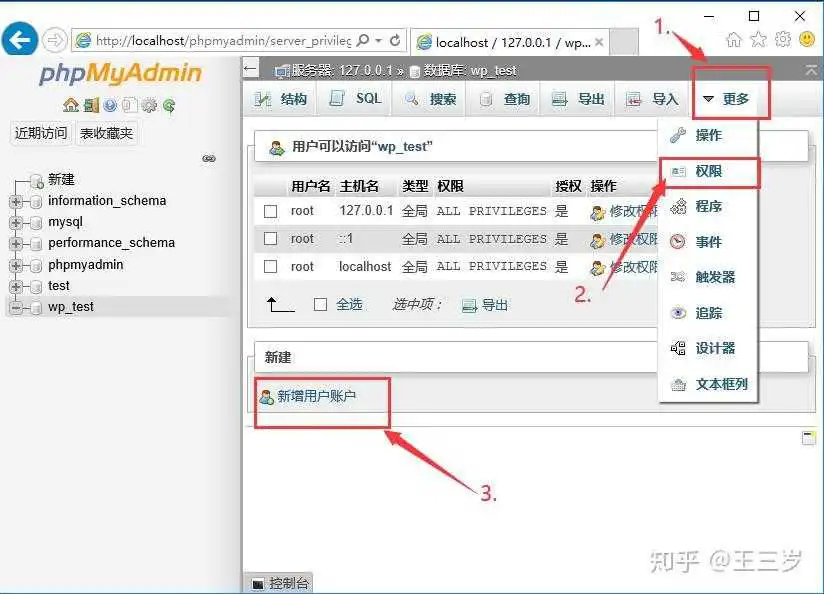This screenshot has width=824, height=594.
Task: Click the phpMyAdmin logo
Action: [120, 74]
